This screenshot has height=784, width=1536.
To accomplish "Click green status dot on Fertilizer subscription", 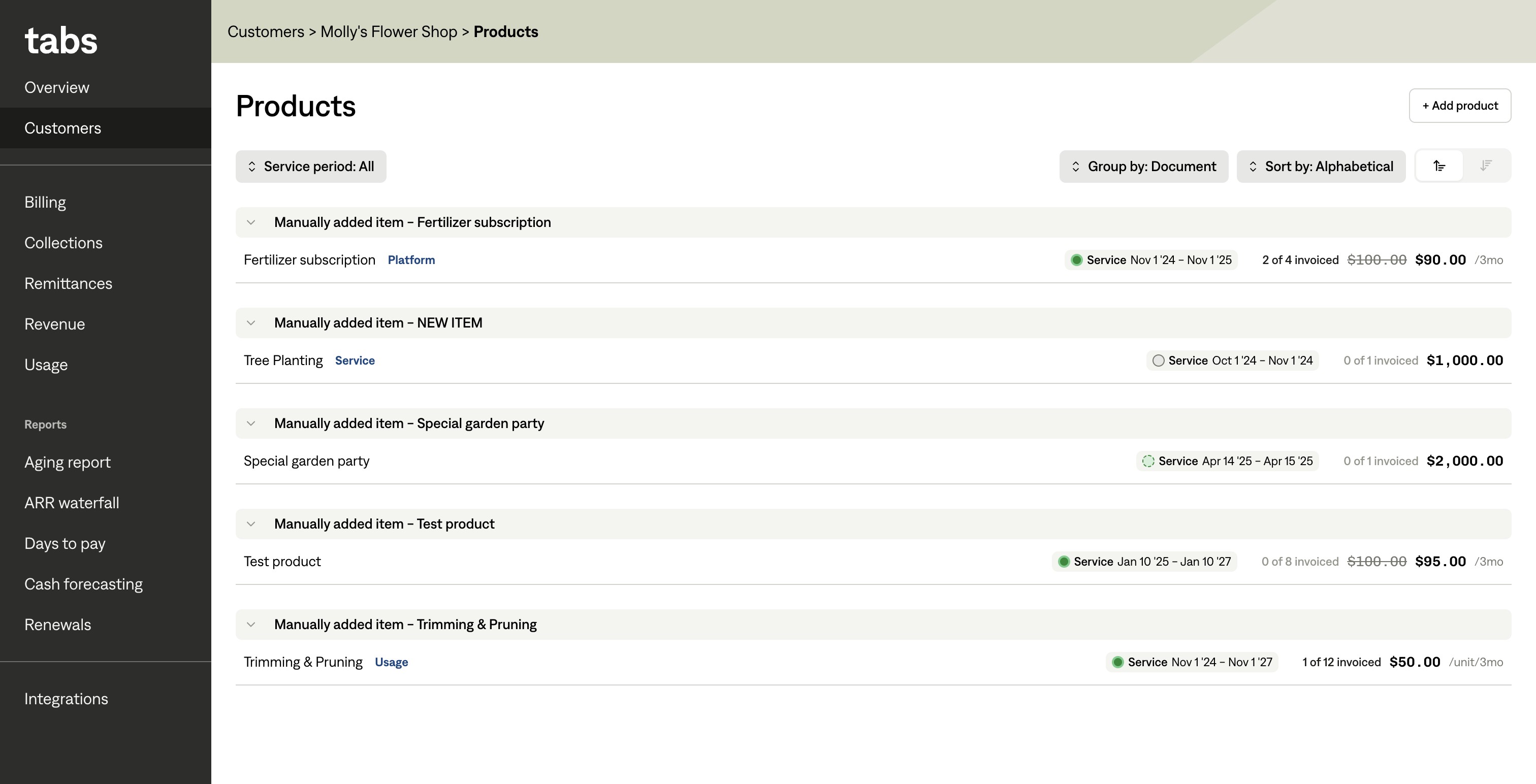I will click(x=1077, y=260).
